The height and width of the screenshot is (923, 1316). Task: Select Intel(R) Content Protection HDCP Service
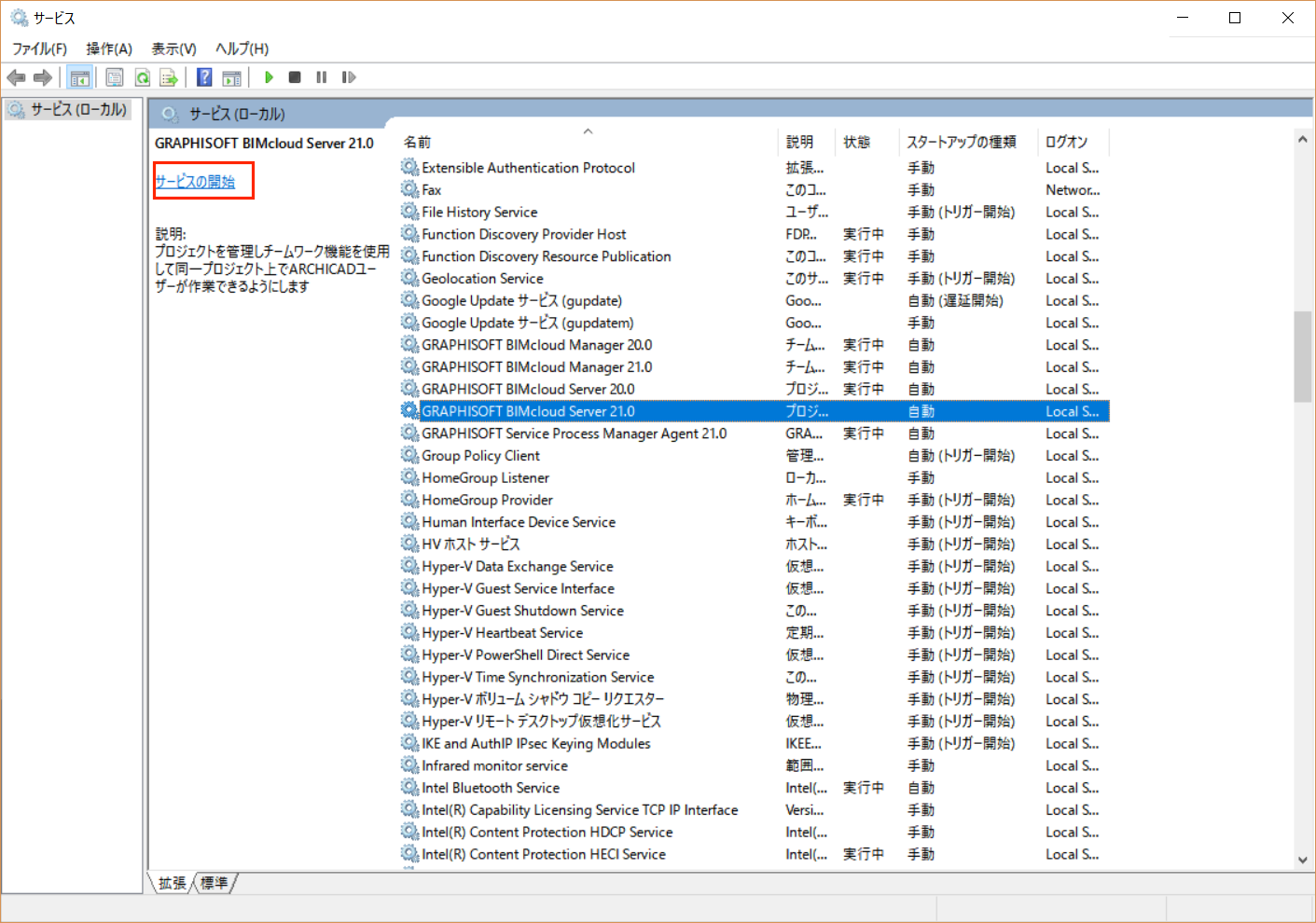tap(755, 832)
